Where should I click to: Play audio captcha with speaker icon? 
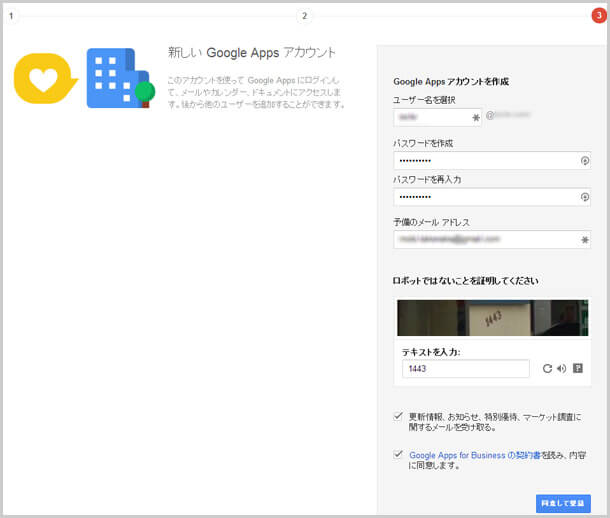(561, 368)
